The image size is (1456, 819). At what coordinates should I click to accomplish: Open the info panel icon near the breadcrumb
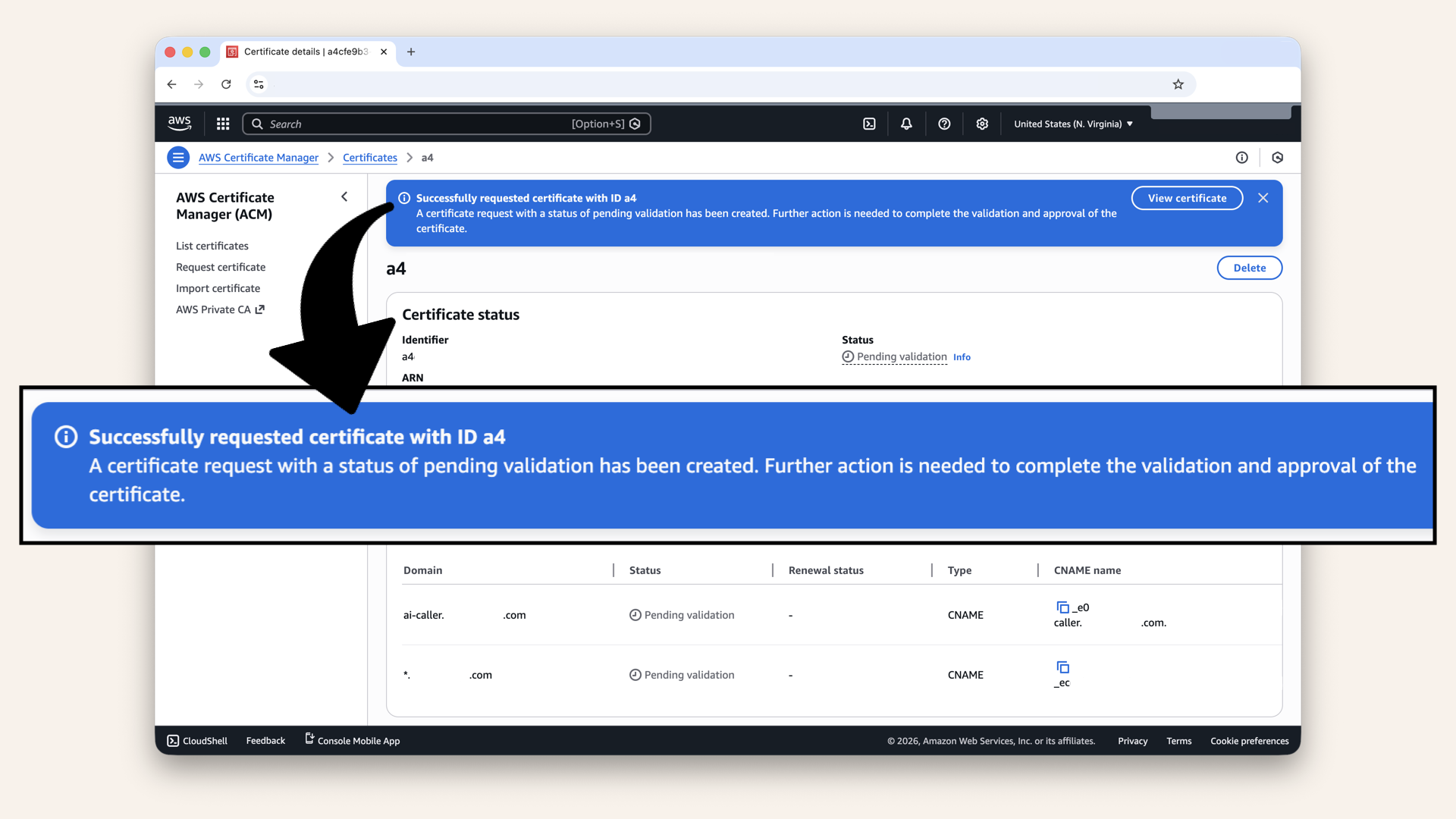point(1241,157)
